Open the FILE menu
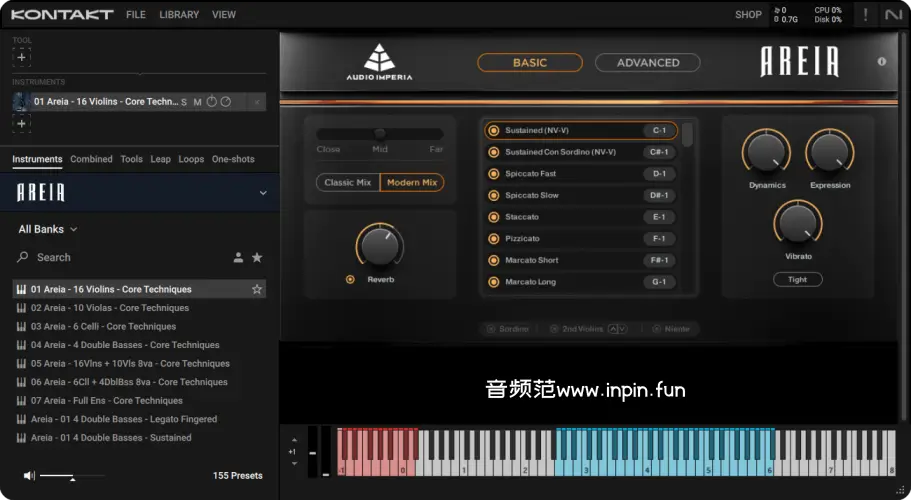Screen dimensions: 911x500 pyautogui.click(x=136, y=15)
